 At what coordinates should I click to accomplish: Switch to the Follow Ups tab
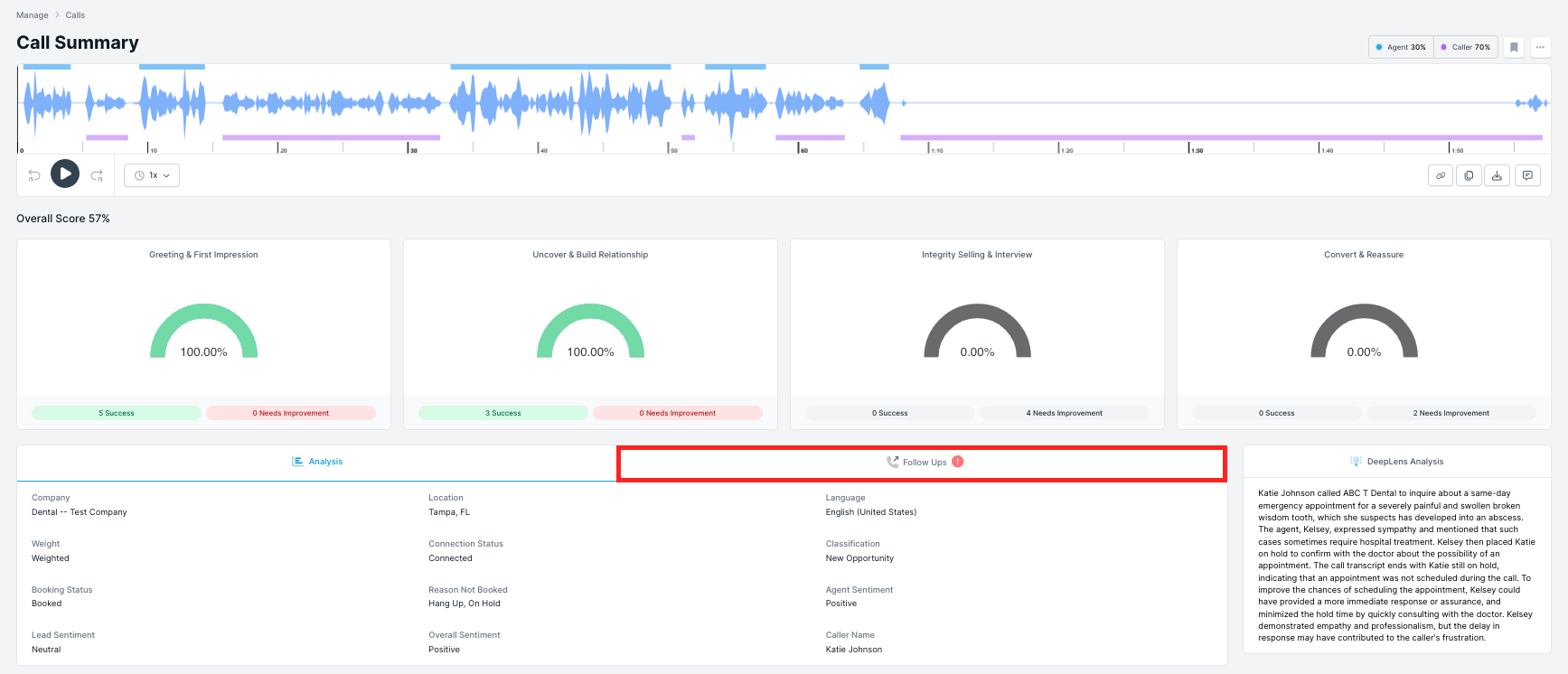[x=922, y=463]
